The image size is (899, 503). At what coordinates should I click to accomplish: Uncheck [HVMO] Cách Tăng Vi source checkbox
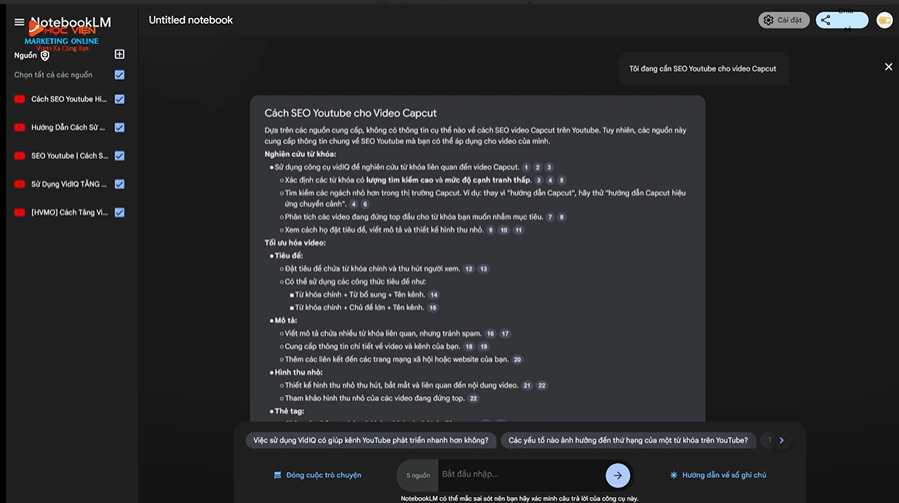119,212
